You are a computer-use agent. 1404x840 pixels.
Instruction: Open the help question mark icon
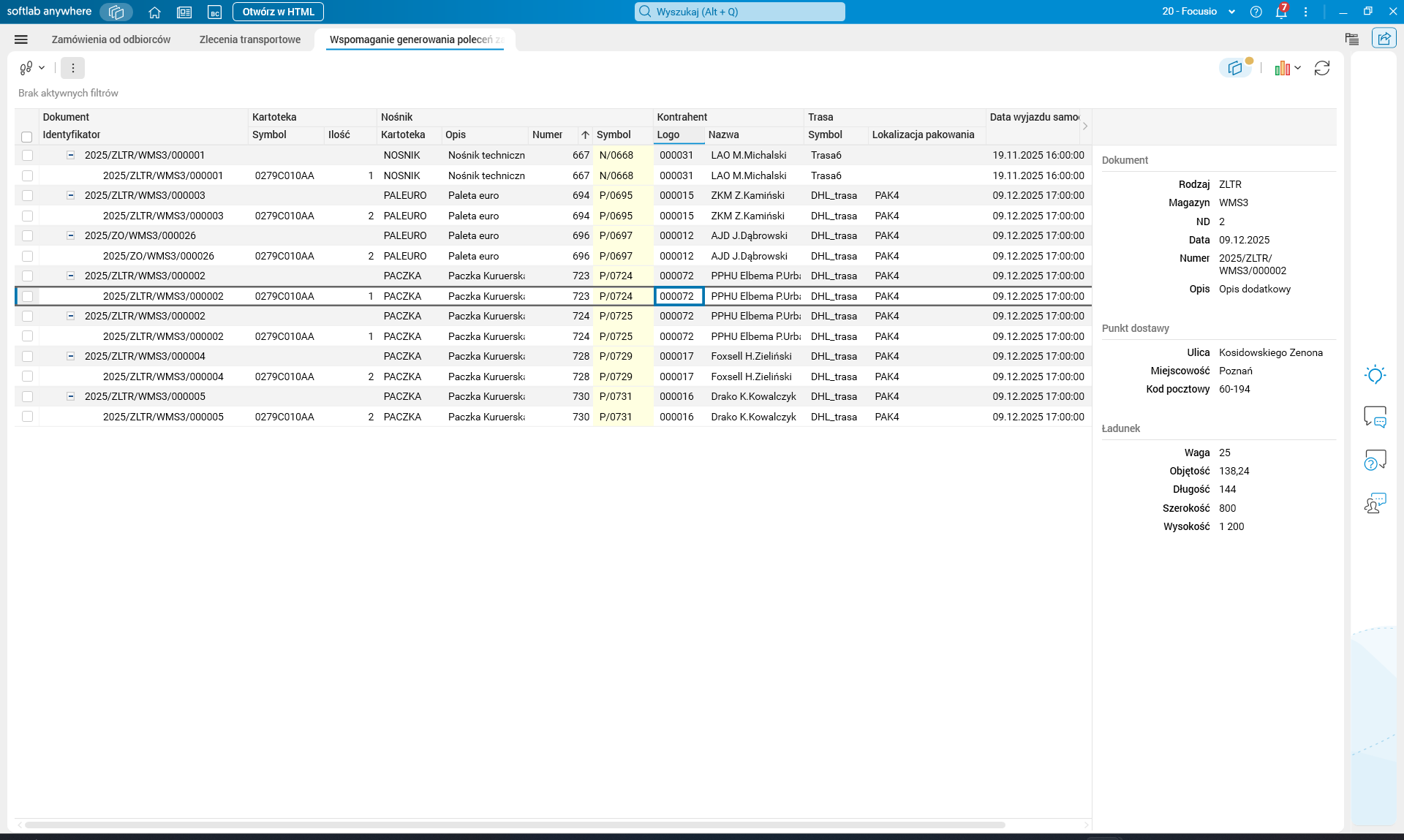[x=1256, y=12]
